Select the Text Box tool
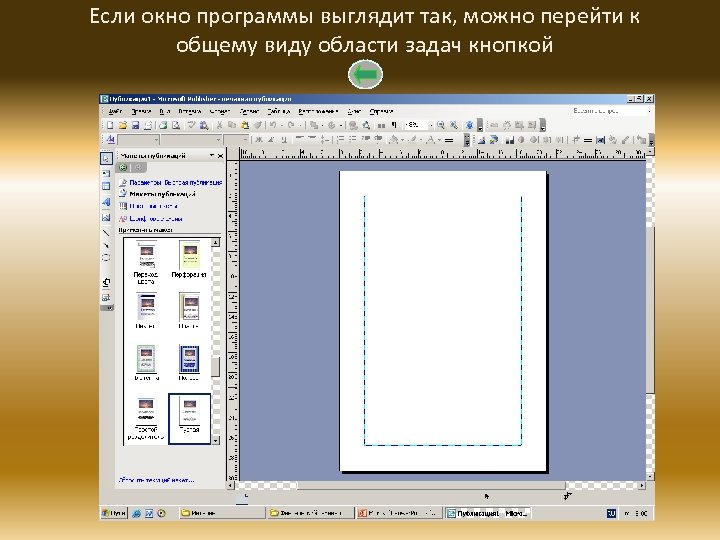 coord(107,173)
